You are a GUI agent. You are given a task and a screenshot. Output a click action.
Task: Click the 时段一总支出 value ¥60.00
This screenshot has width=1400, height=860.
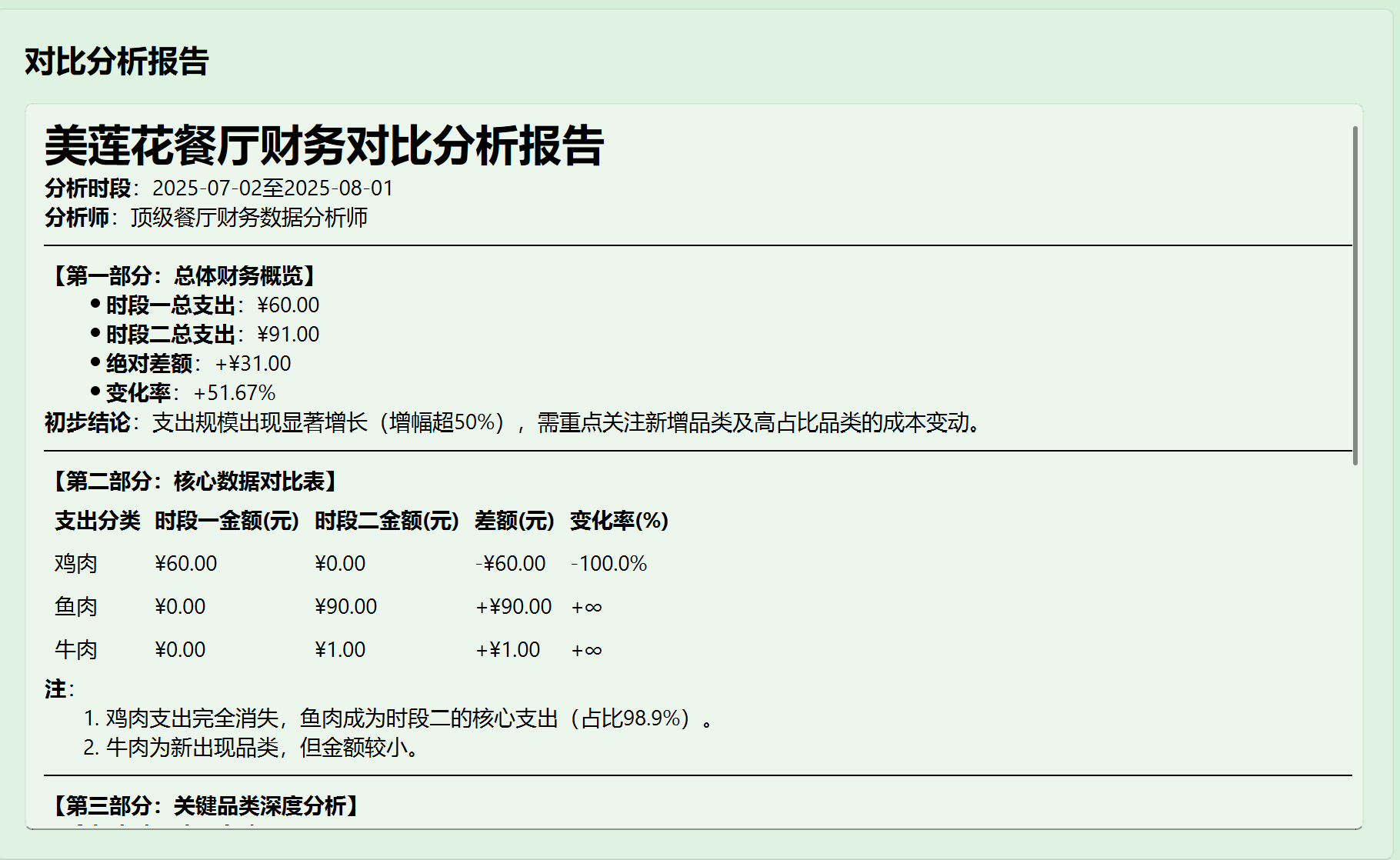288,305
